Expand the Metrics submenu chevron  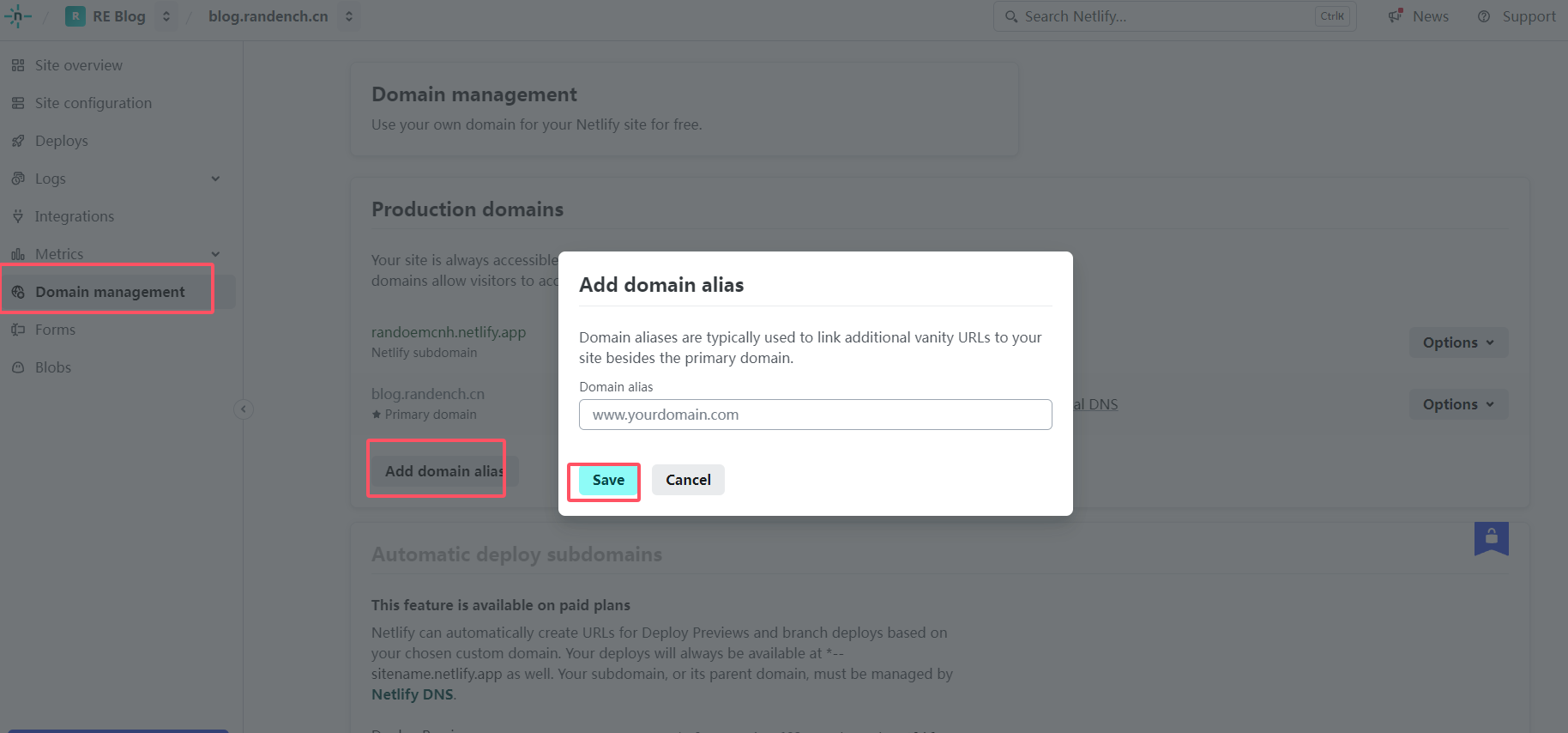pos(215,254)
